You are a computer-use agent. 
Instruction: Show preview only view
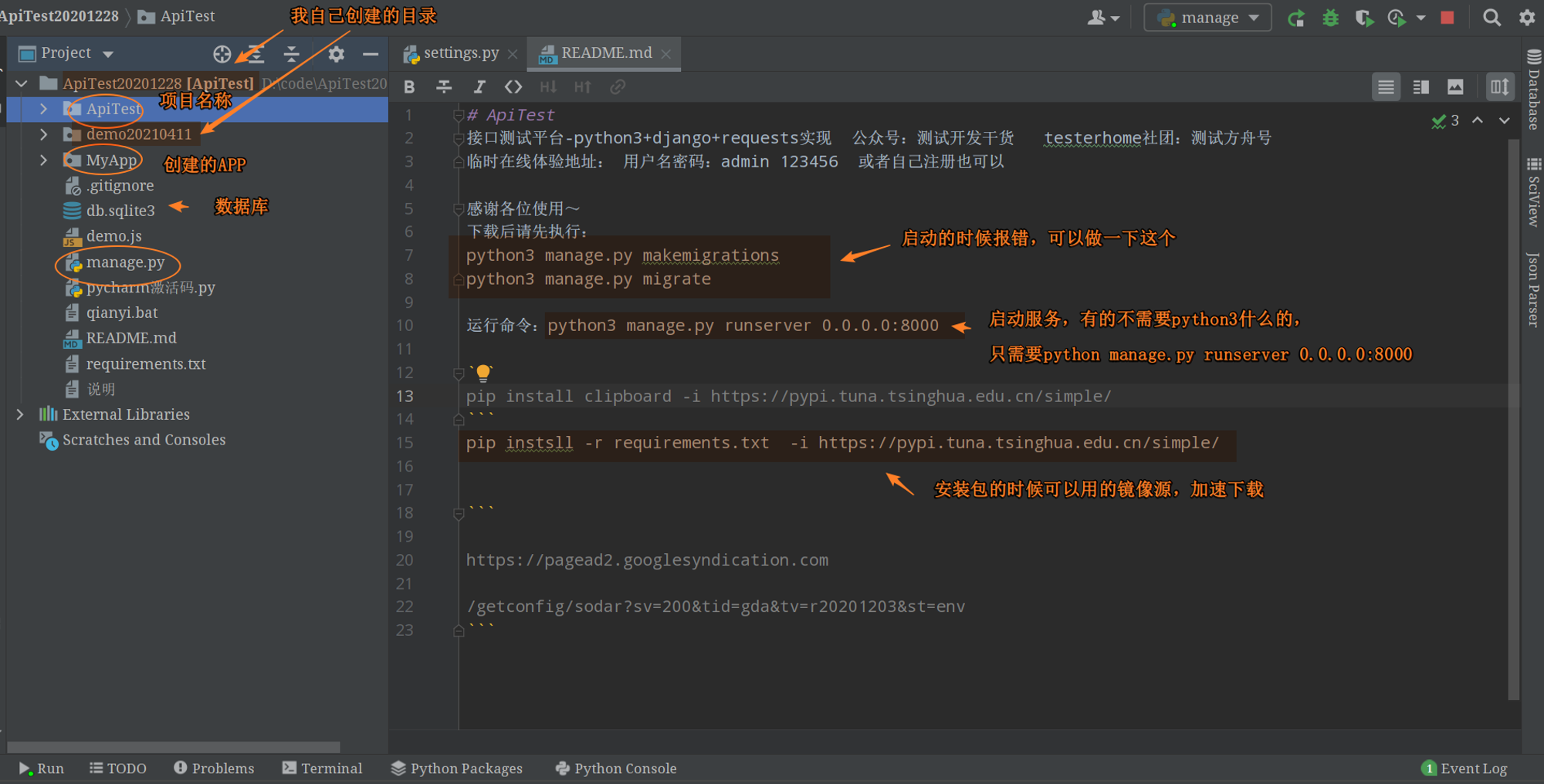pos(1455,87)
